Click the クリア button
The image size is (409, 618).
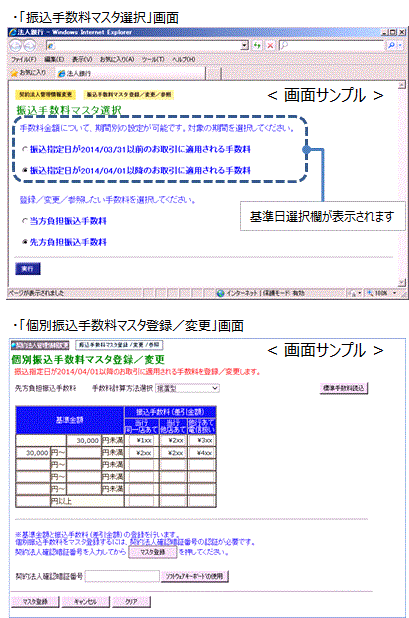coord(131,601)
